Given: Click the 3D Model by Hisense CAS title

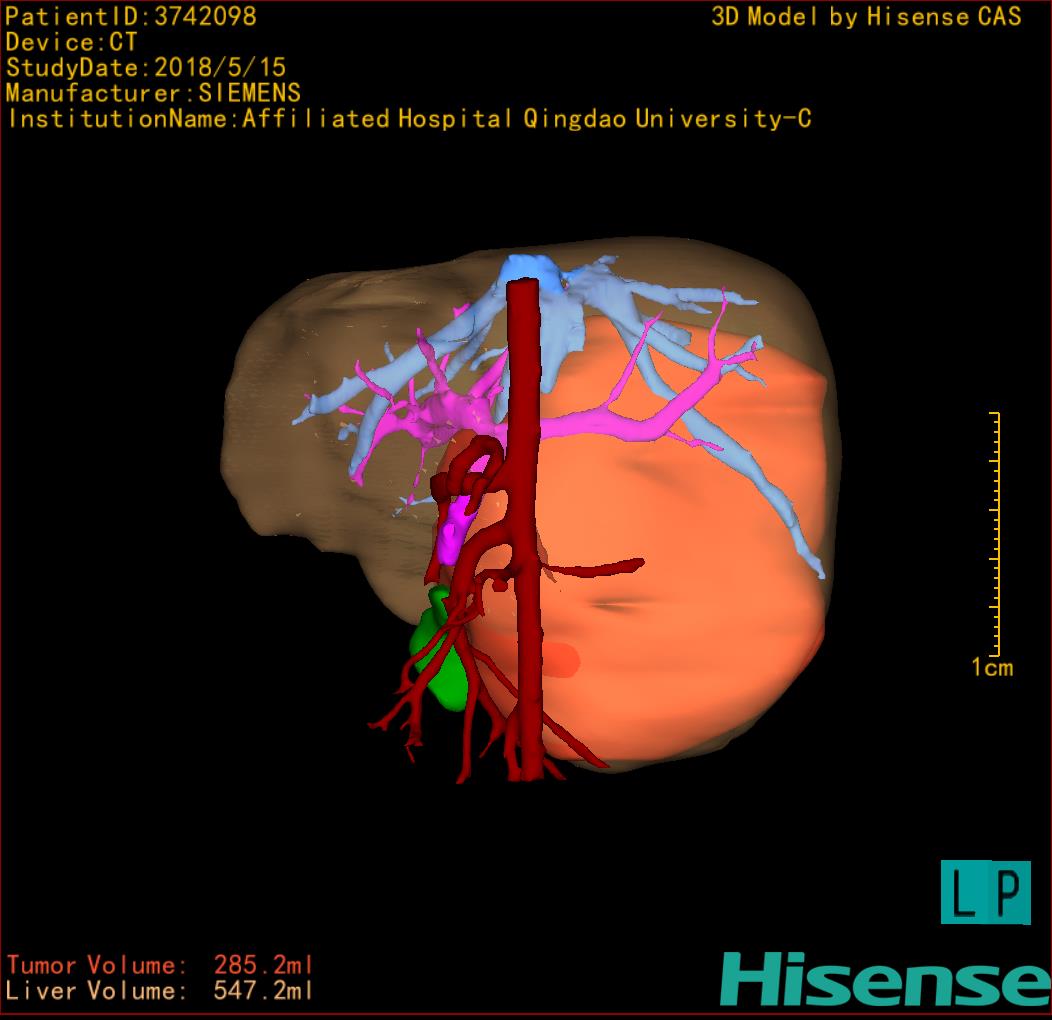Looking at the screenshot, I should (866, 17).
